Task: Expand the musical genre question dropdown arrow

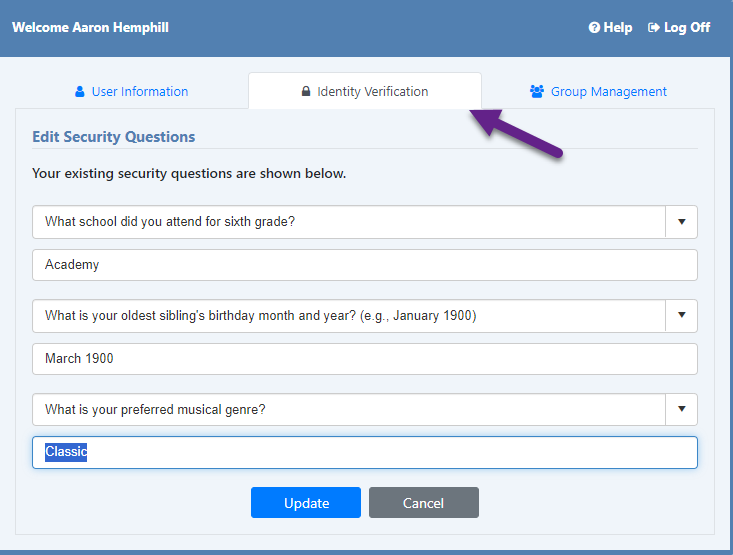Action: point(682,409)
